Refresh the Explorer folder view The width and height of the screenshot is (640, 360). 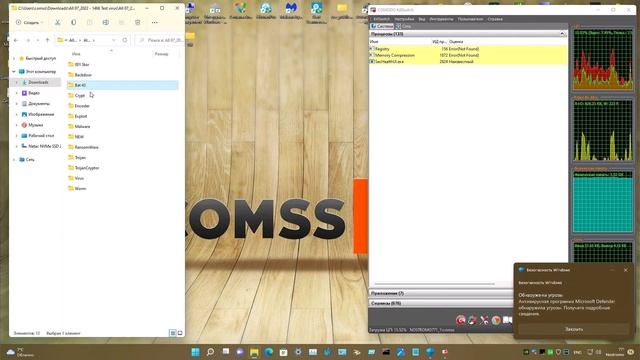[x=125, y=40]
